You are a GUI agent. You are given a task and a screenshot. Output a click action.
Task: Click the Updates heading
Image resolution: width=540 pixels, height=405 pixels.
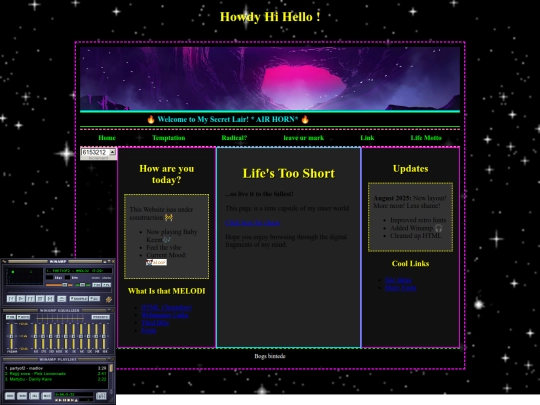click(x=411, y=168)
